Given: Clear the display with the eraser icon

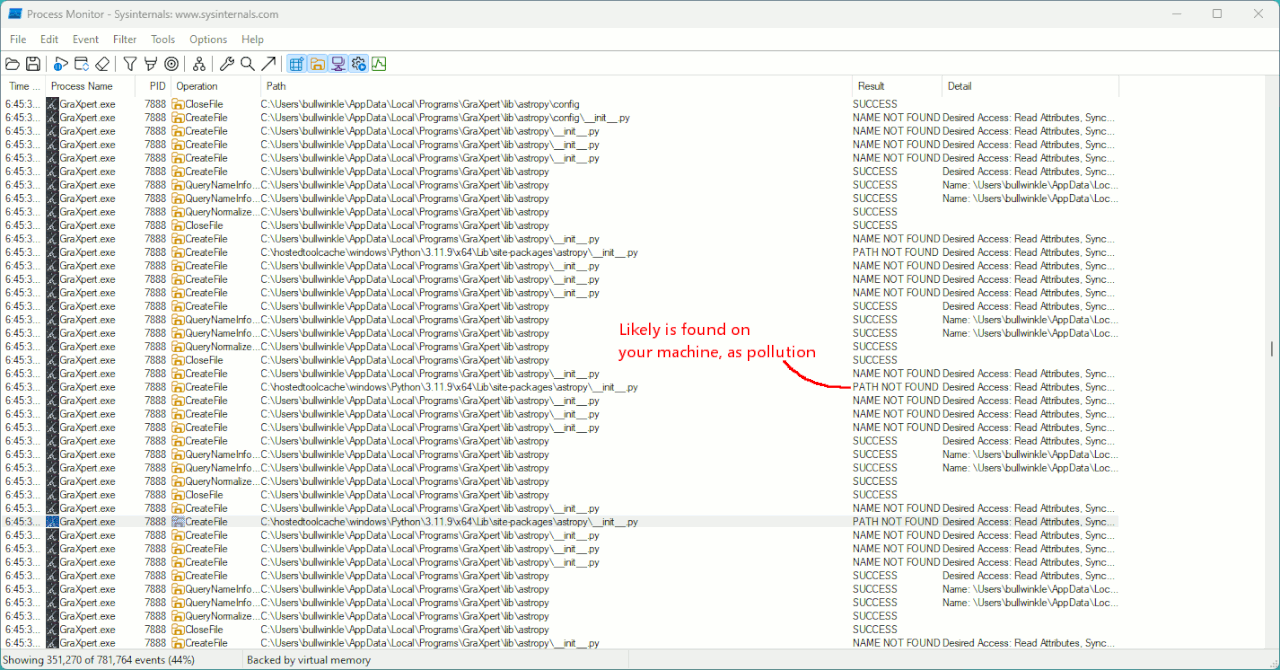Looking at the screenshot, I should click(102, 64).
